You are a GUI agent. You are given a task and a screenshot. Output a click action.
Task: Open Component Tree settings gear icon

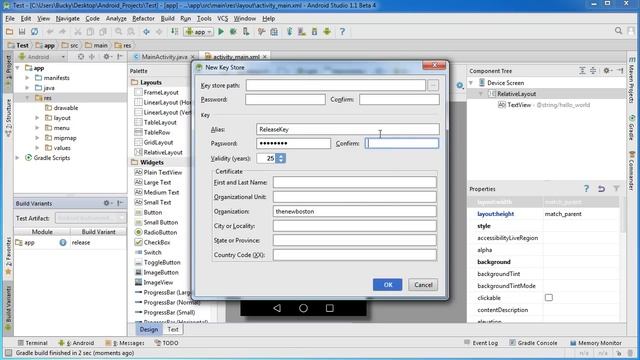[x=607, y=71]
